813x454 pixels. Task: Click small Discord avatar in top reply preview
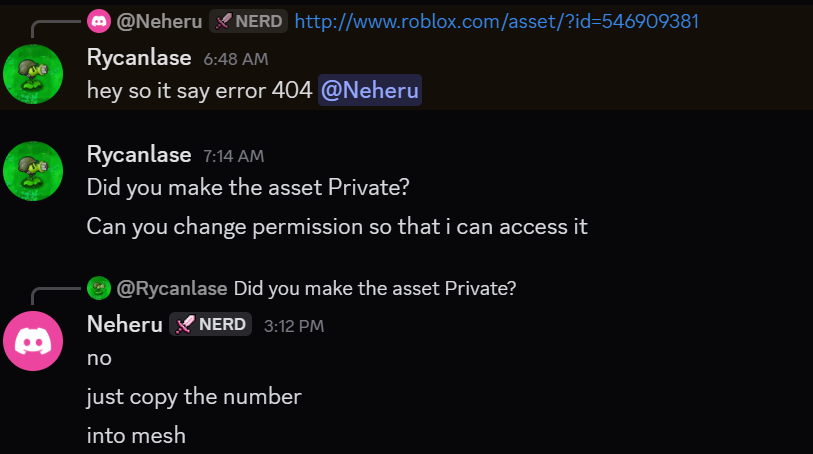tap(98, 21)
